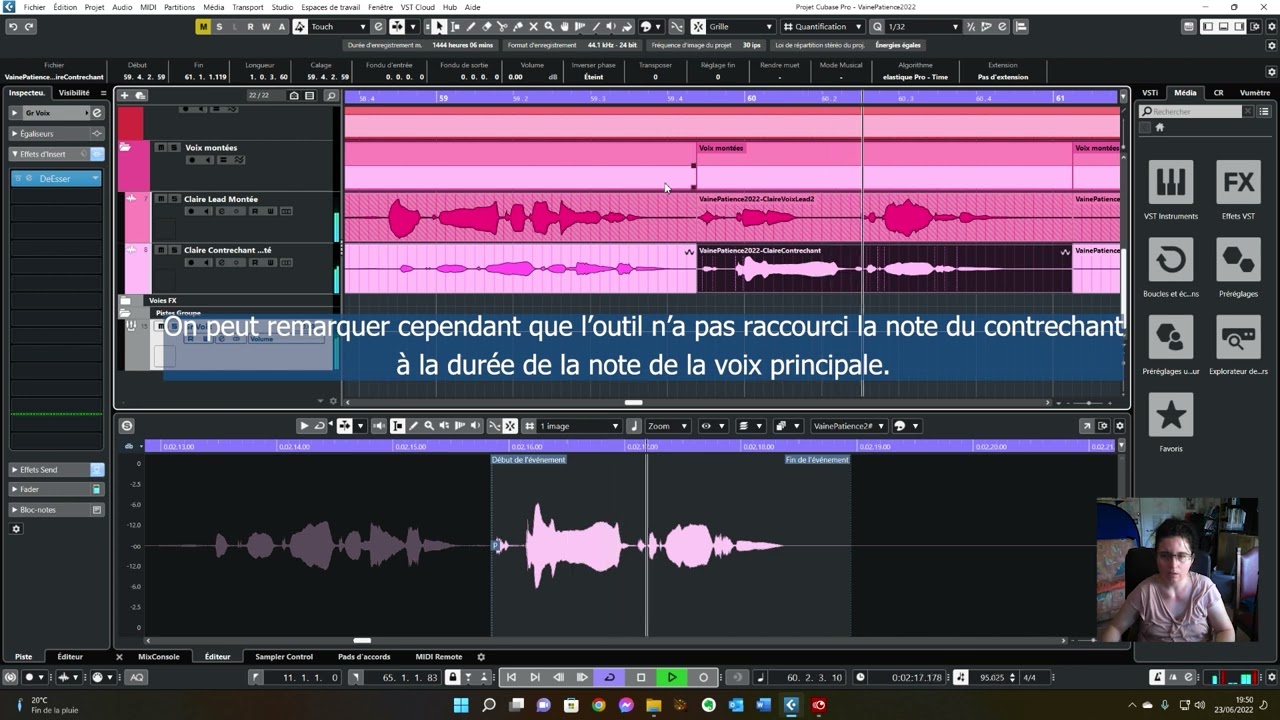Select the Draw pencil tool
This screenshot has width=1280, height=720.
tap(470, 27)
